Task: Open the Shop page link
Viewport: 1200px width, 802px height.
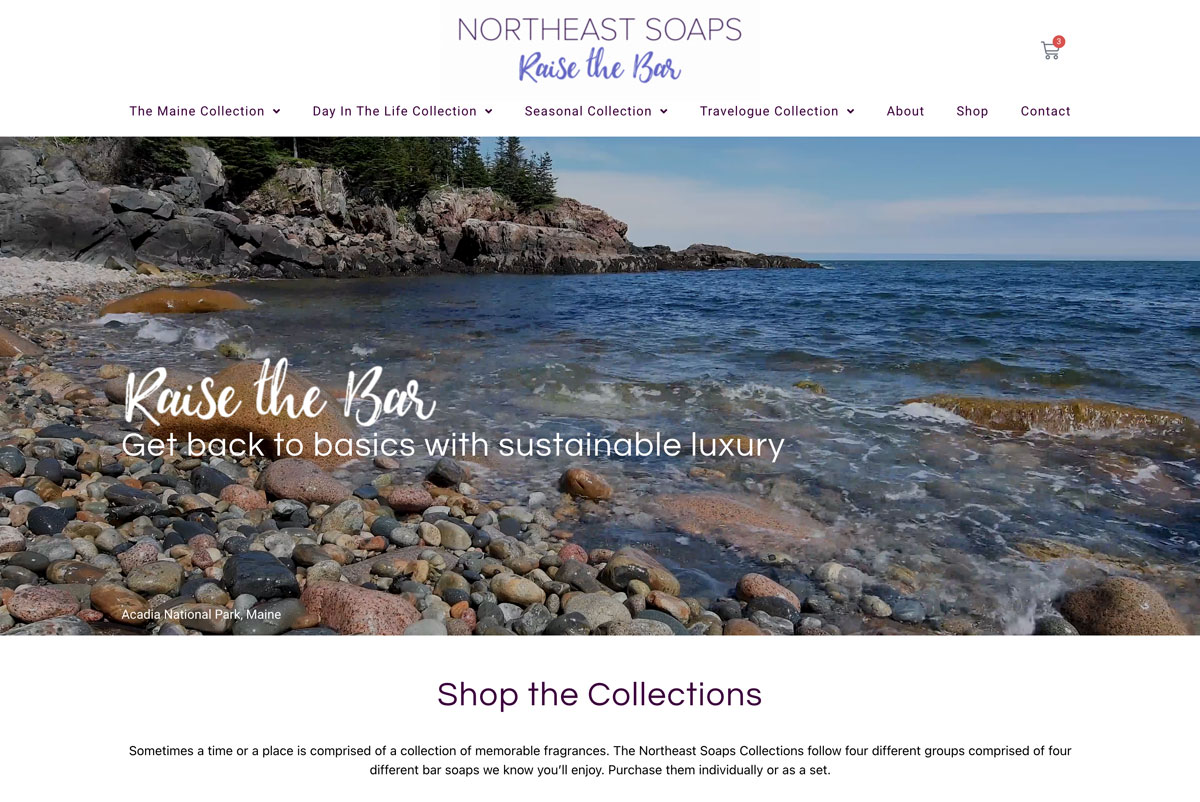Action: (x=972, y=111)
